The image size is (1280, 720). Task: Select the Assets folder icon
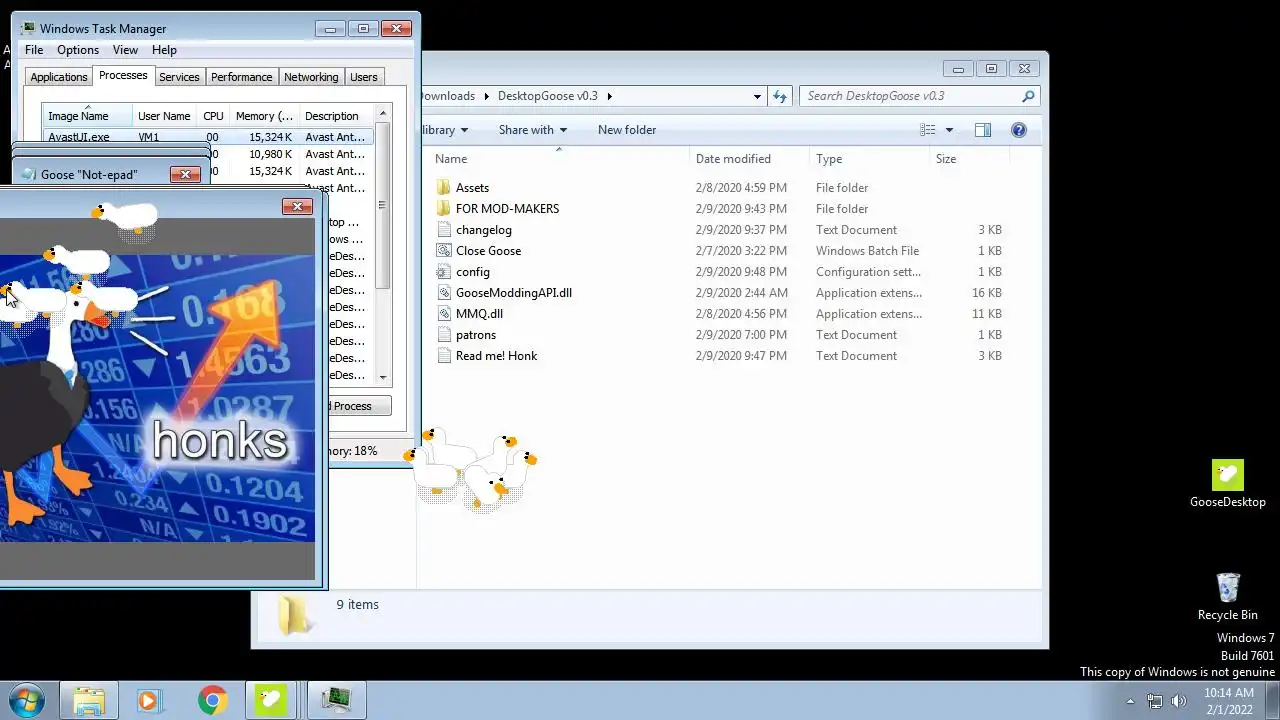444,188
